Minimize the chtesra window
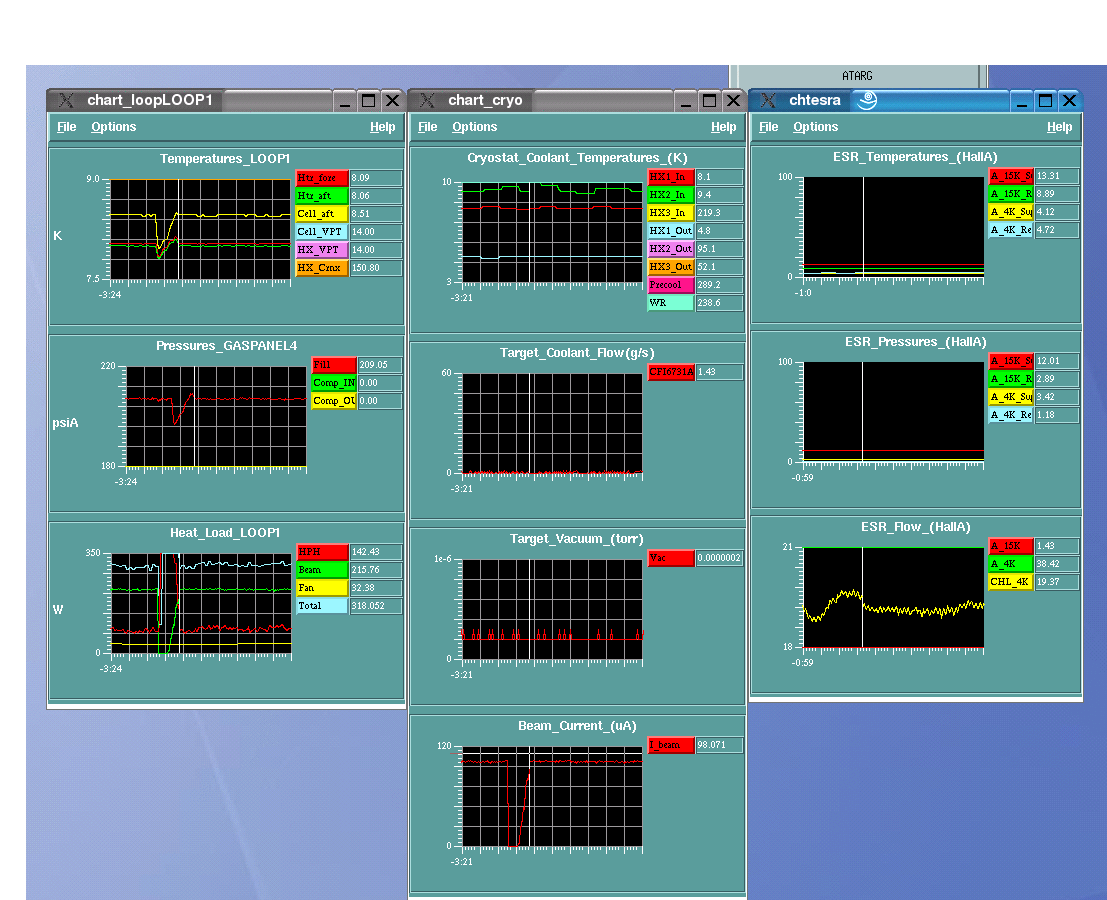This screenshot has height=900, width=1107. coord(1022,101)
